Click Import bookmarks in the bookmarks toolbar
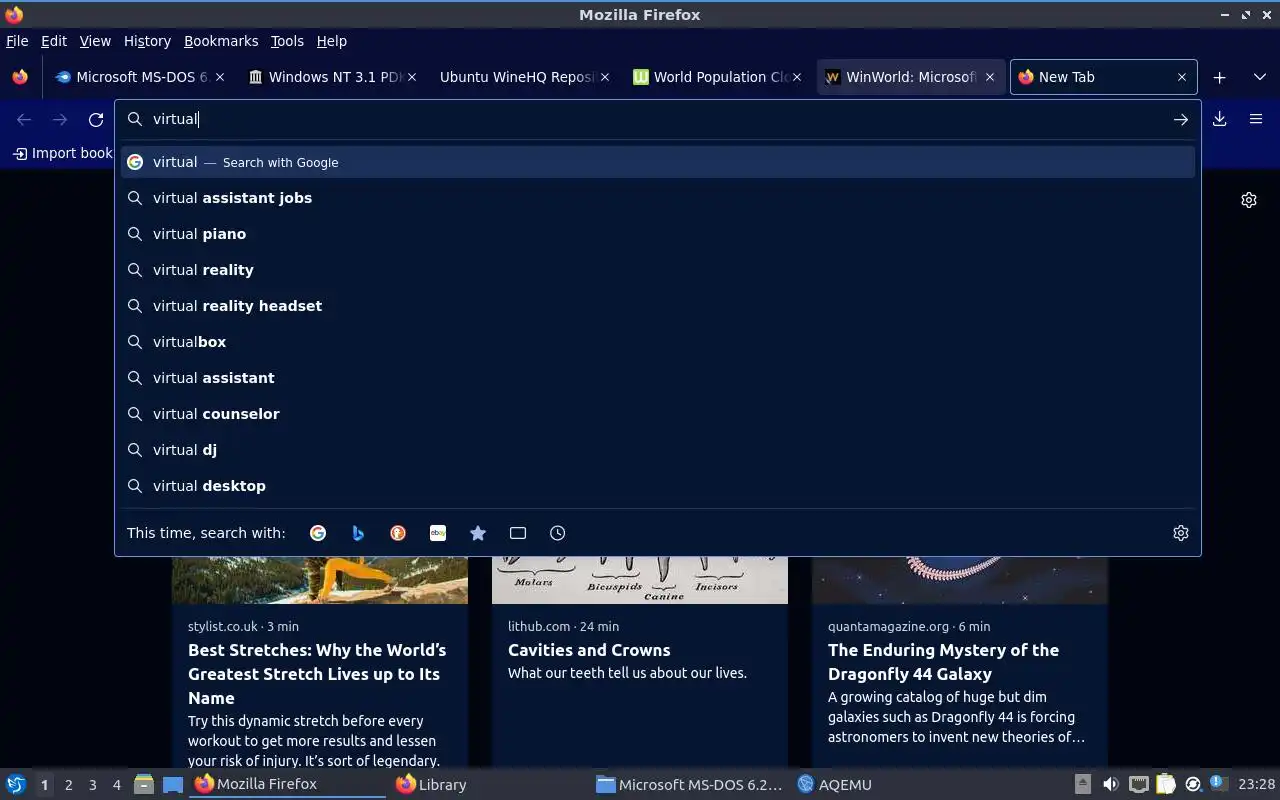 pyautogui.click(x=62, y=153)
